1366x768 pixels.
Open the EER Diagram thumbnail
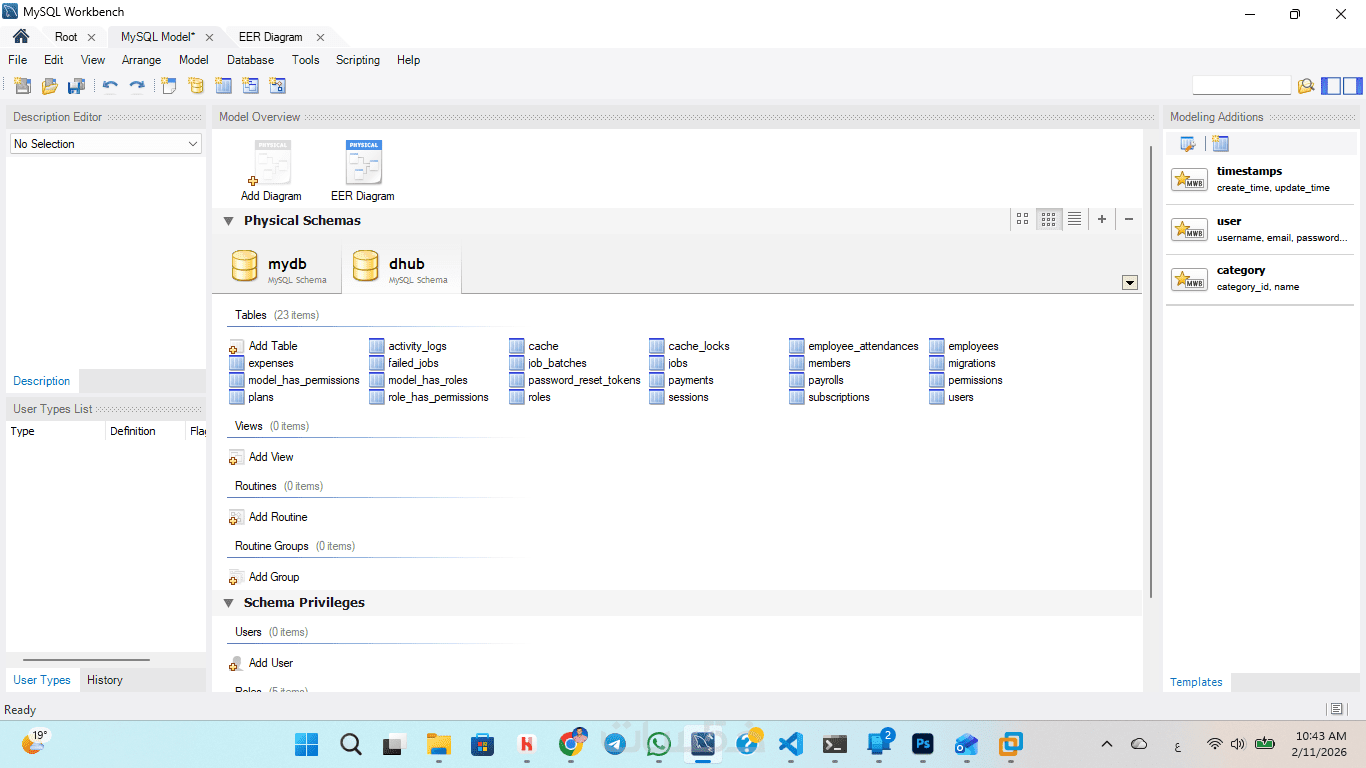(363, 171)
